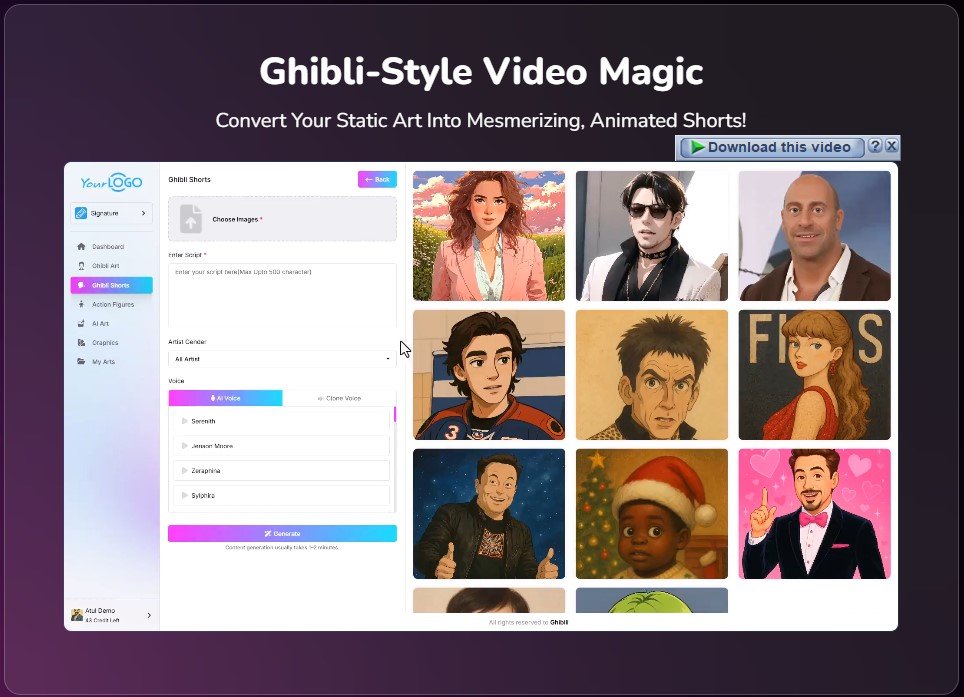Select the Ghibli Art sidebar icon
Screen dimensions: 964x697
pos(81,266)
